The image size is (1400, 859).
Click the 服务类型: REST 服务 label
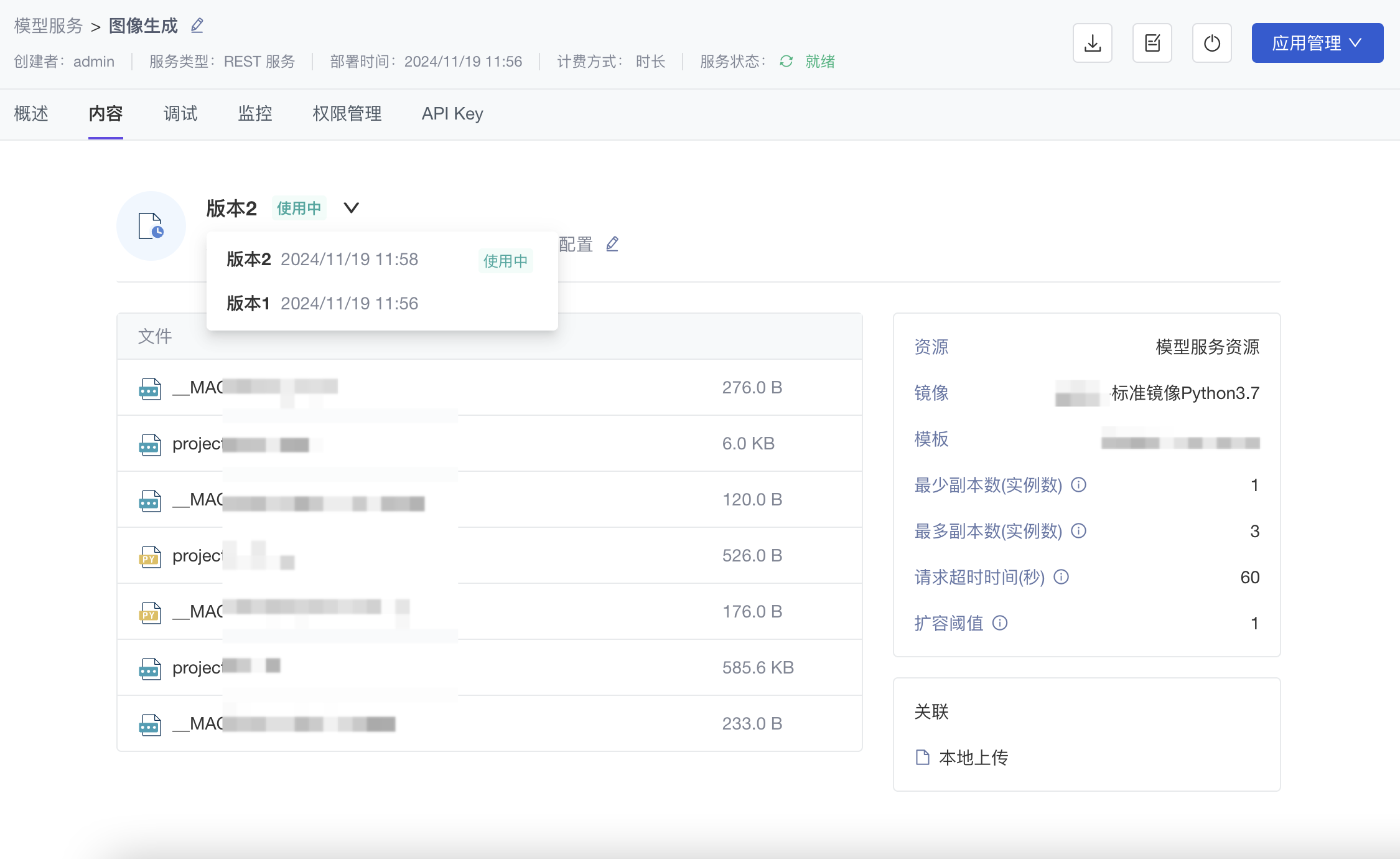point(222,61)
